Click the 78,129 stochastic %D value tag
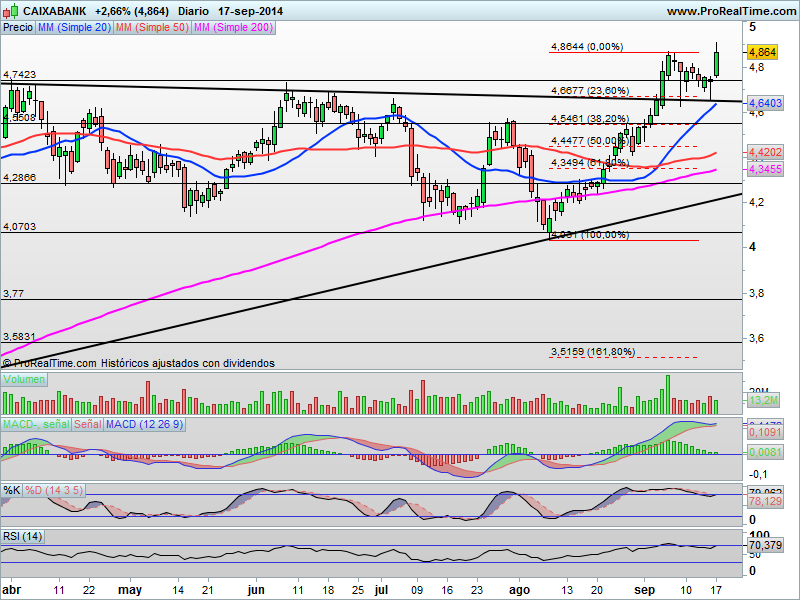800x600 pixels. (x=765, y=502)
